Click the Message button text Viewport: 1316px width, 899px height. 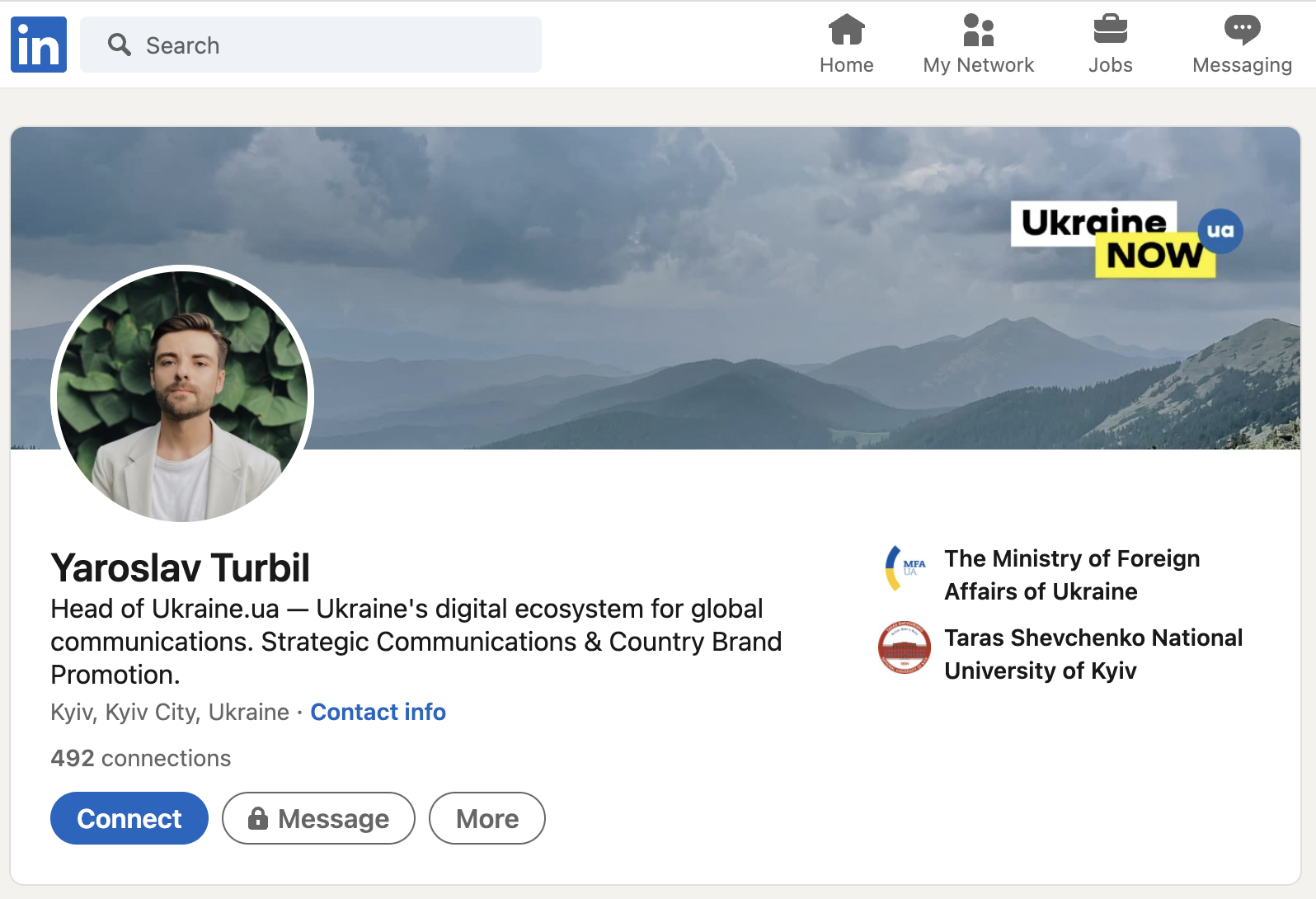pyautogui.click(x=333, y=819)
